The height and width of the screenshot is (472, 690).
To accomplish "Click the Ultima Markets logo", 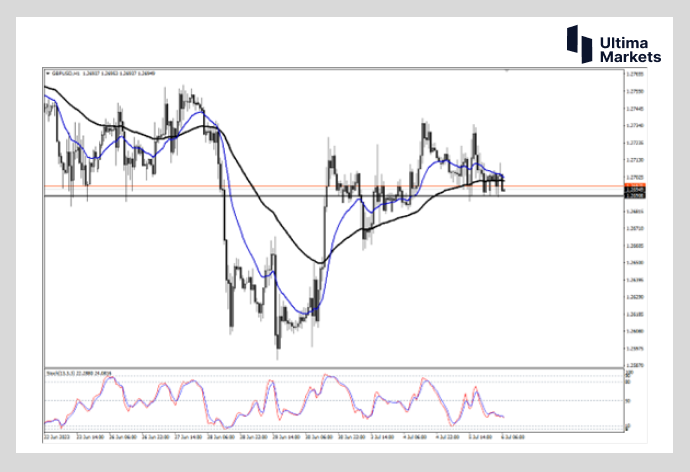I will pyautogui.click(x=614, y=44).
